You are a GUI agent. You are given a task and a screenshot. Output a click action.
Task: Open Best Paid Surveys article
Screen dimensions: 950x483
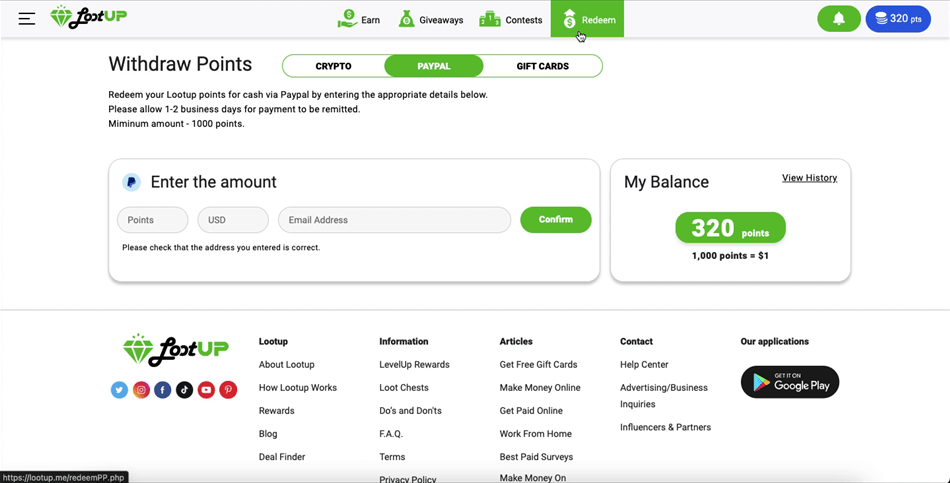(536, 456)
